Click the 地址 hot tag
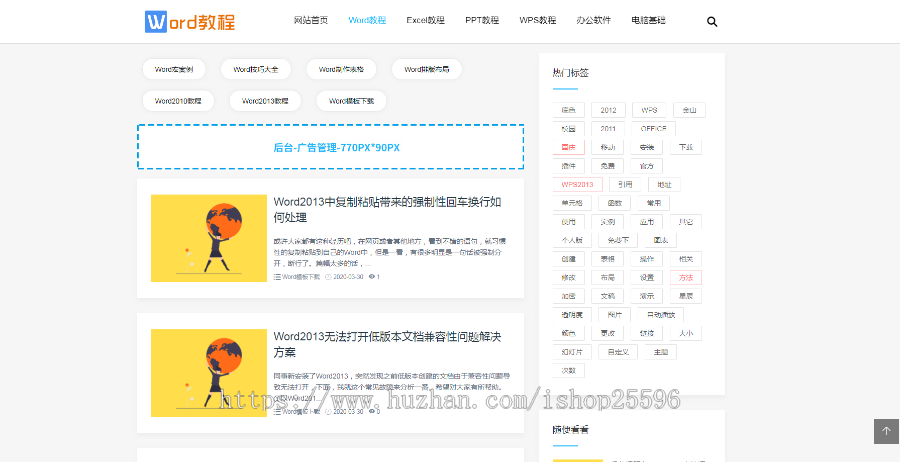The height and width of the screenshot is (462, 900). tap(664, 184)
